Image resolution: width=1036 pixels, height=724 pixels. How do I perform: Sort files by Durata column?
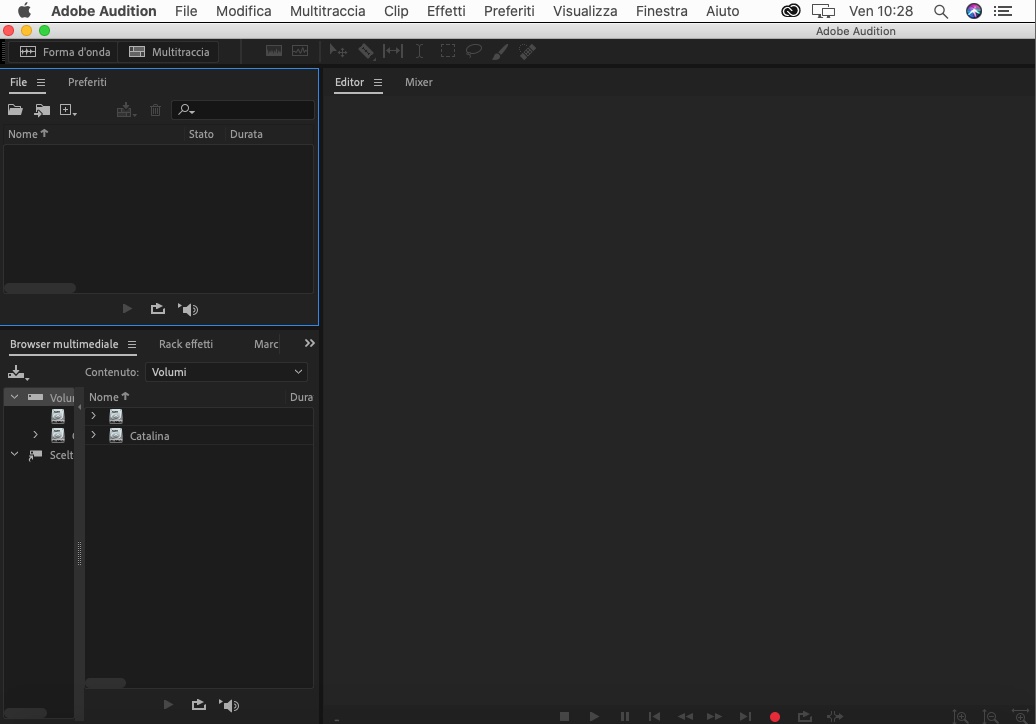246,134
